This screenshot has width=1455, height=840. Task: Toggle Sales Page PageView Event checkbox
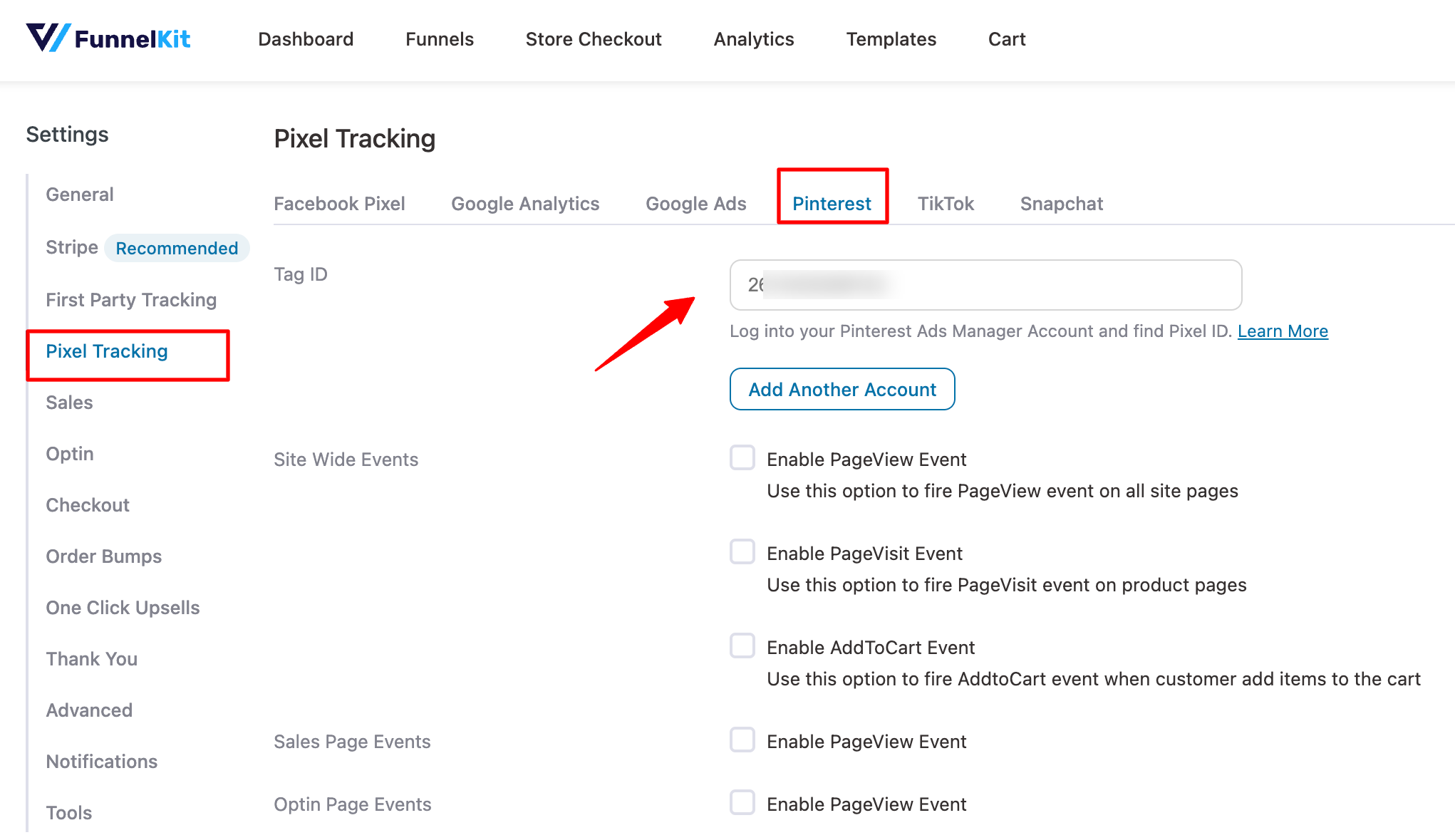click(742, 740)
